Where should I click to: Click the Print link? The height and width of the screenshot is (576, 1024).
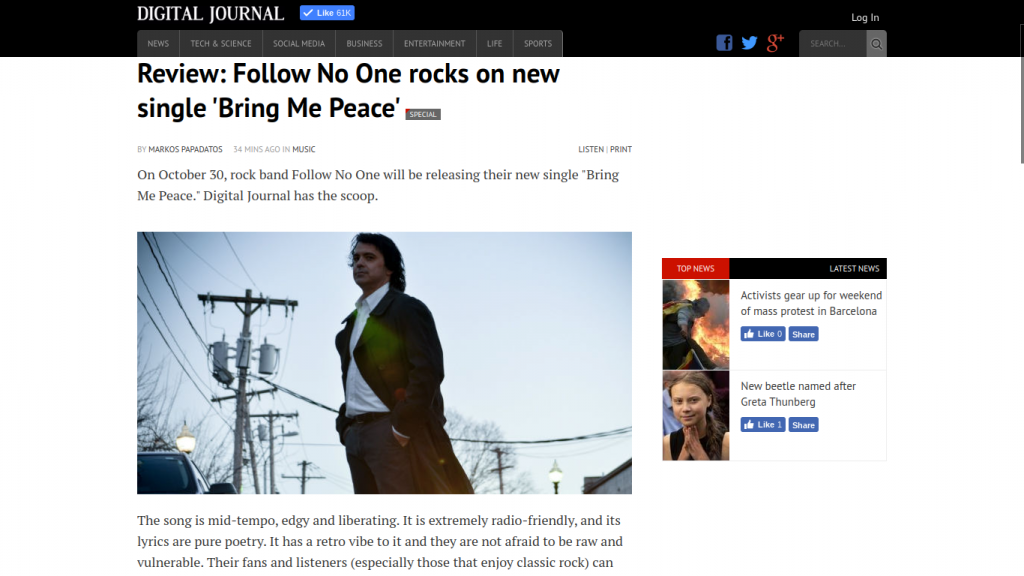pyautogui.click(x=621, y=150)
